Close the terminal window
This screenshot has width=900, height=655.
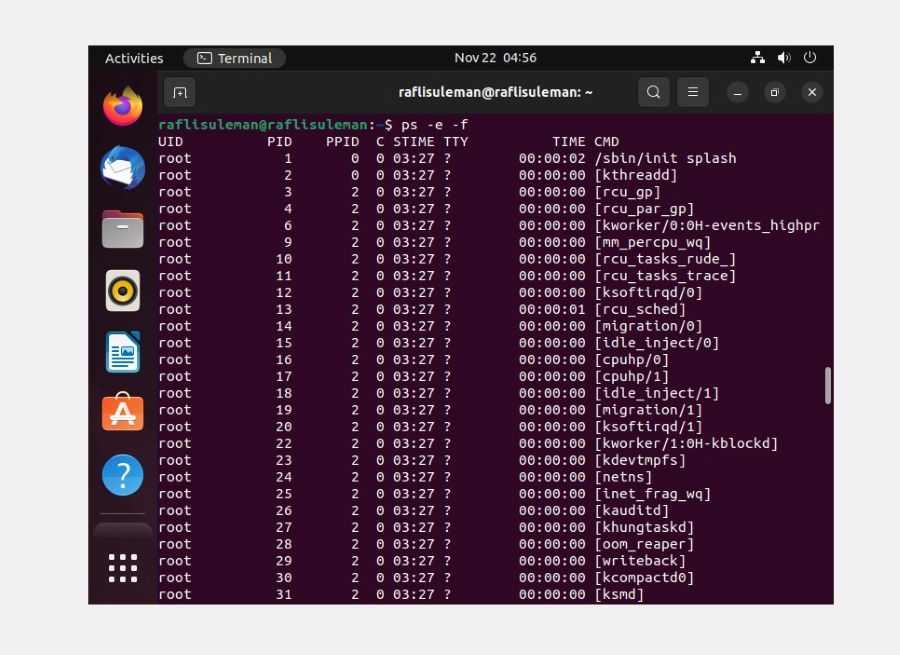(812, 92)
